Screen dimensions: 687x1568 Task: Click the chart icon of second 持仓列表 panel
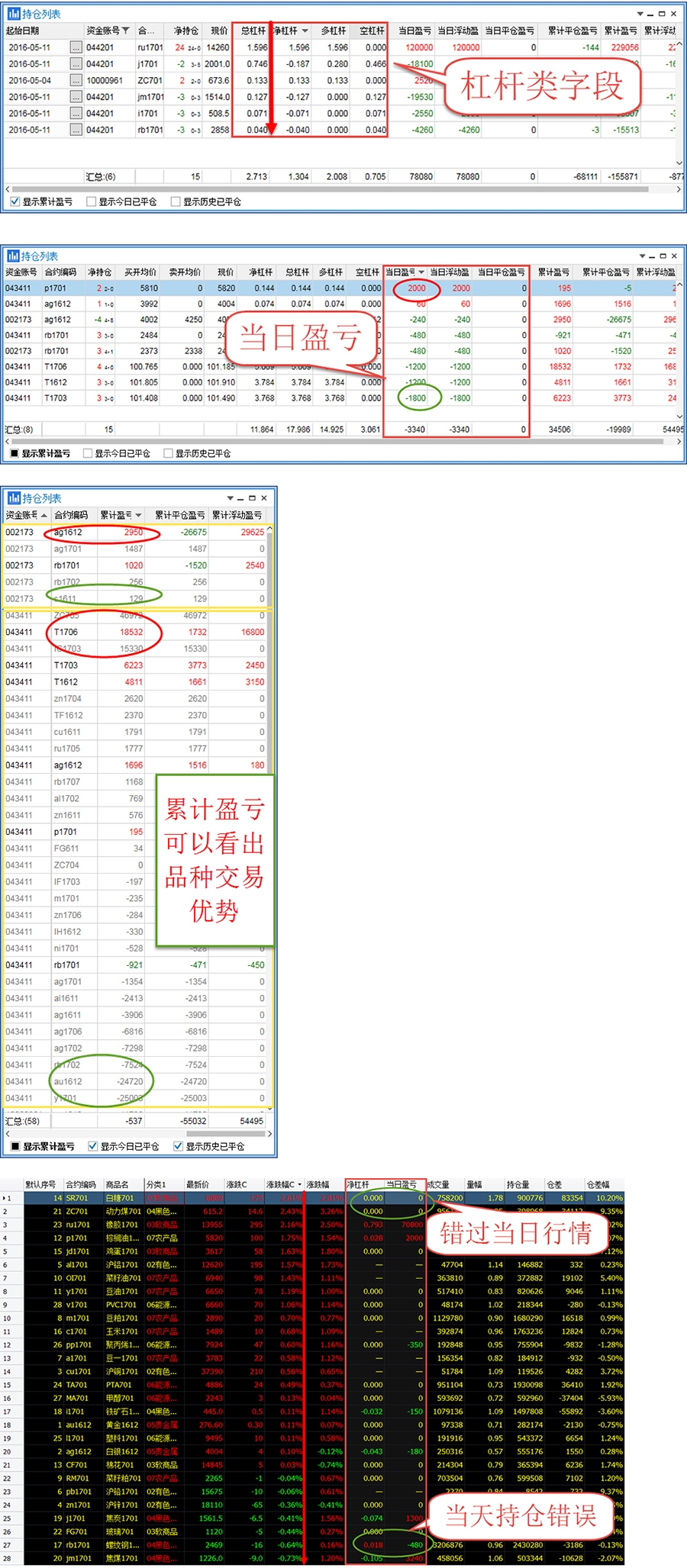12,256
